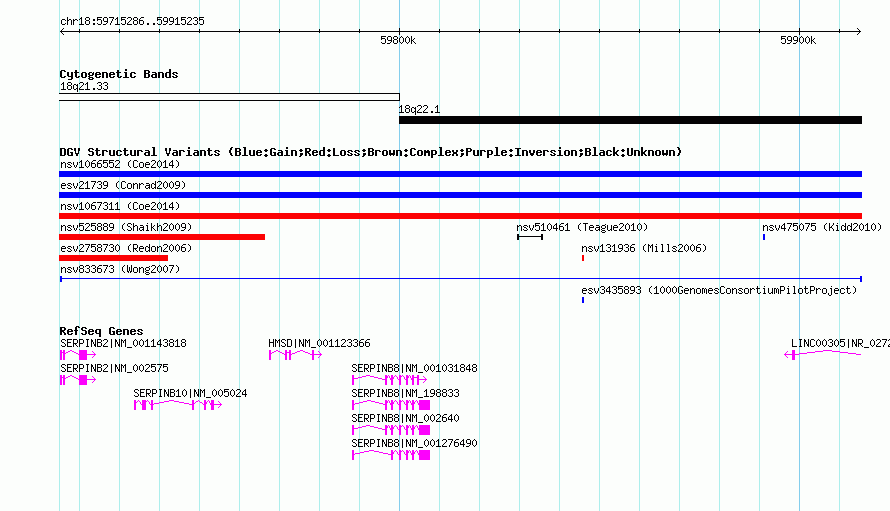The image size is (890, 511).
Task: Open variant nsv1066552 (Coe2014) label
Action: 120,164
